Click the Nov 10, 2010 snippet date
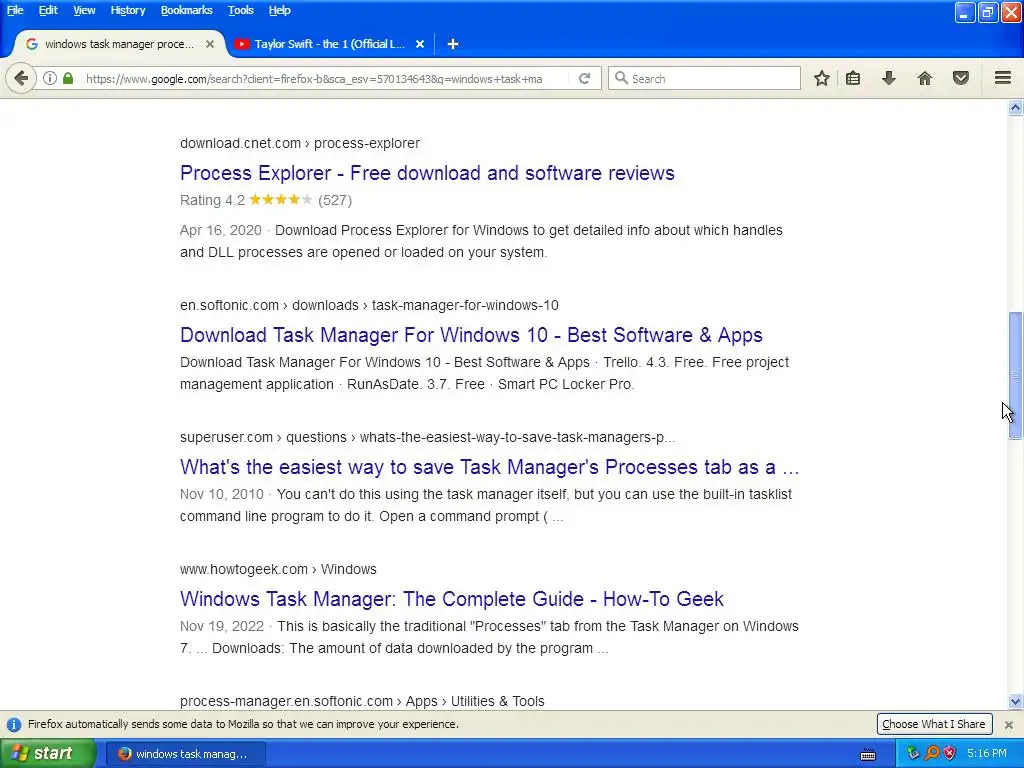Screen dimensions: 1024x768 click(222, 494)
